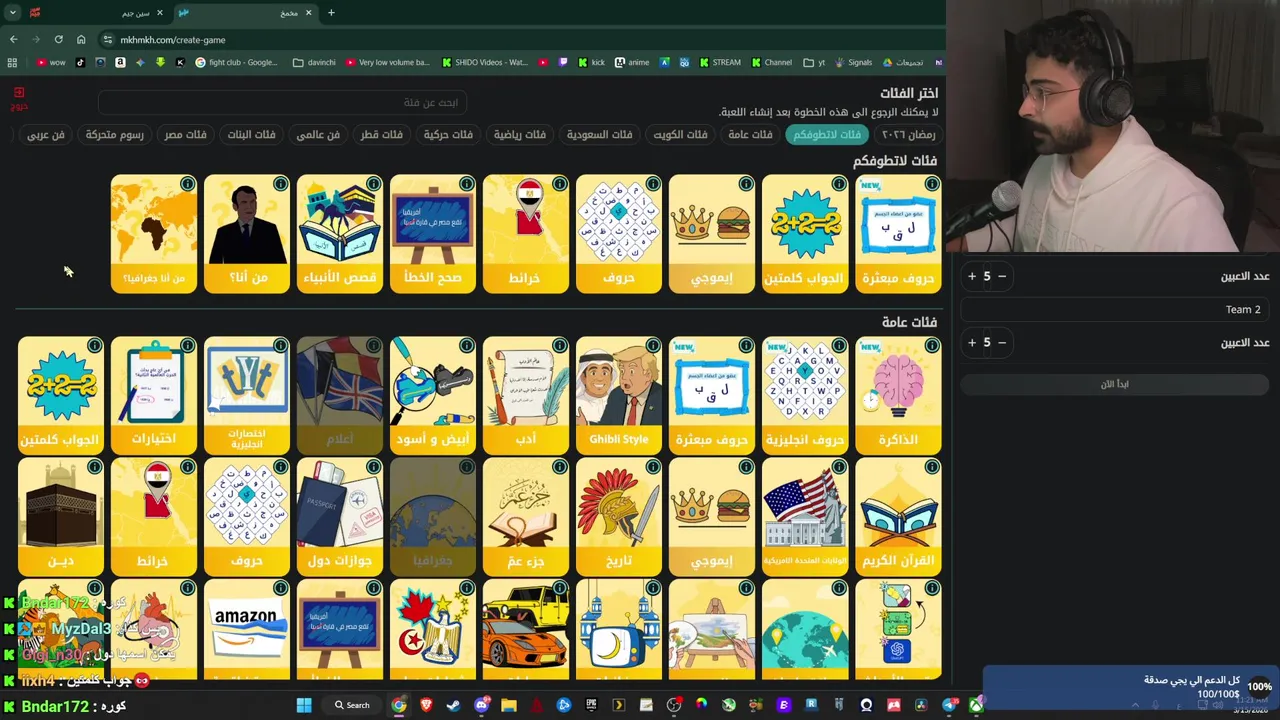Select the فئات البنات tab

(251, 134)
